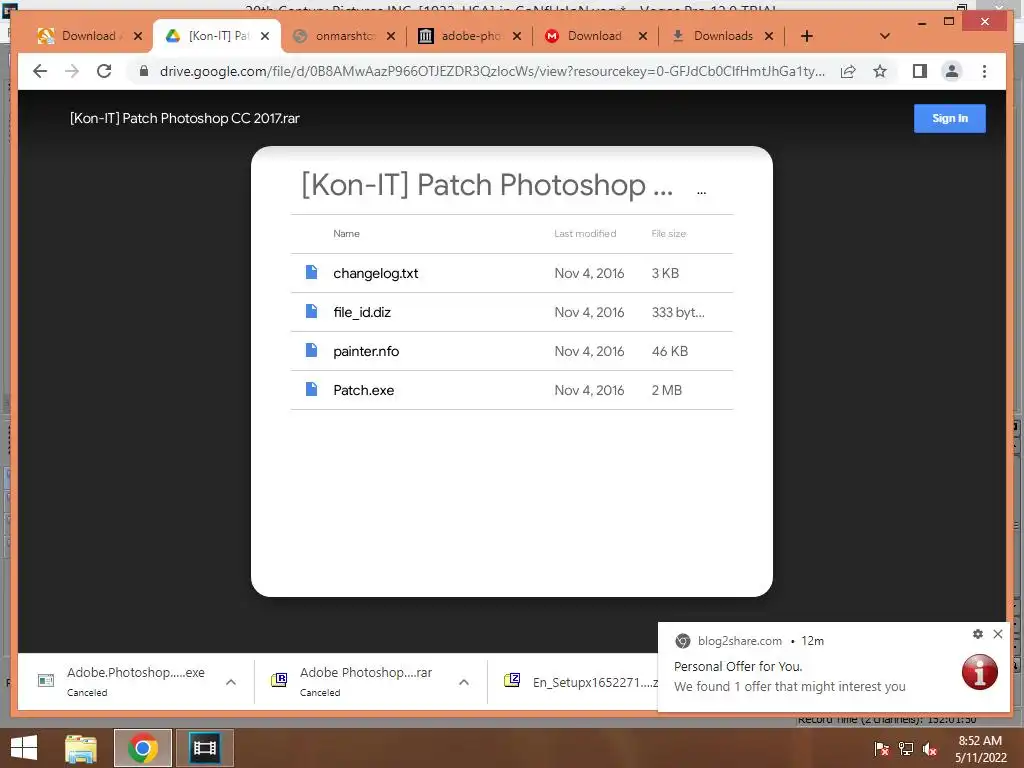The image size is (1024, 768).
Task: Dismiss the blog2share notification
Action: [x=998, y=633]
